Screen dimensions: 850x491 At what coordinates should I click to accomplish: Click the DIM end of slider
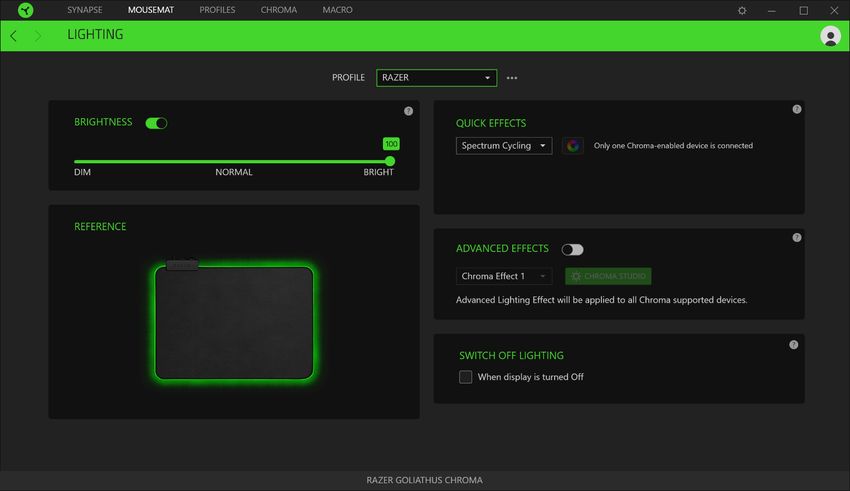[x=76, y=161]
